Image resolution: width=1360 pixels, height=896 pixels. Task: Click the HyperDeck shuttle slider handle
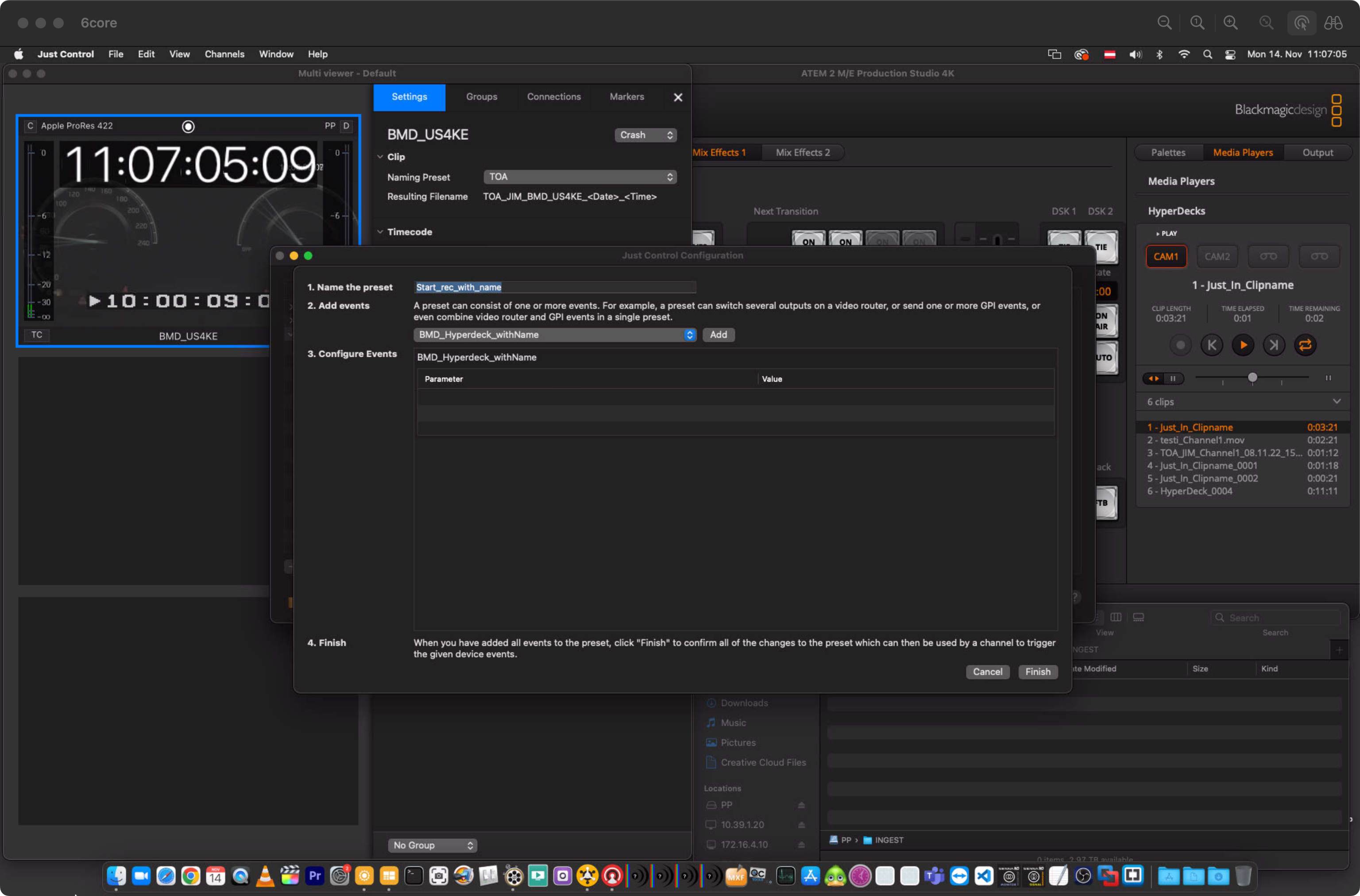click(x=1252, y=378)
